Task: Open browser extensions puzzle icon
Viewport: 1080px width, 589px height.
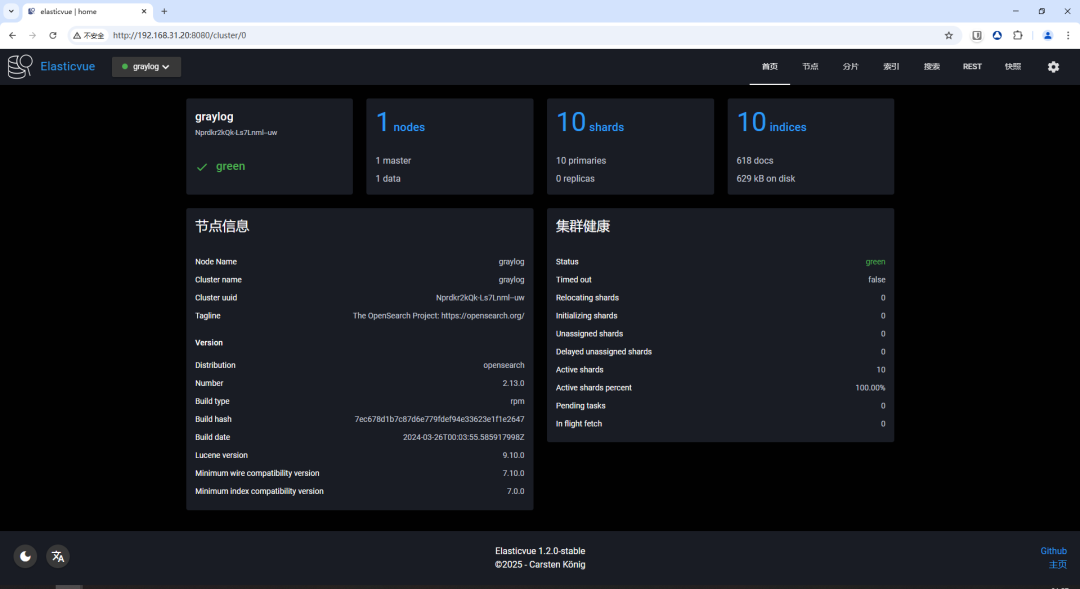Action: point(1017,35)
